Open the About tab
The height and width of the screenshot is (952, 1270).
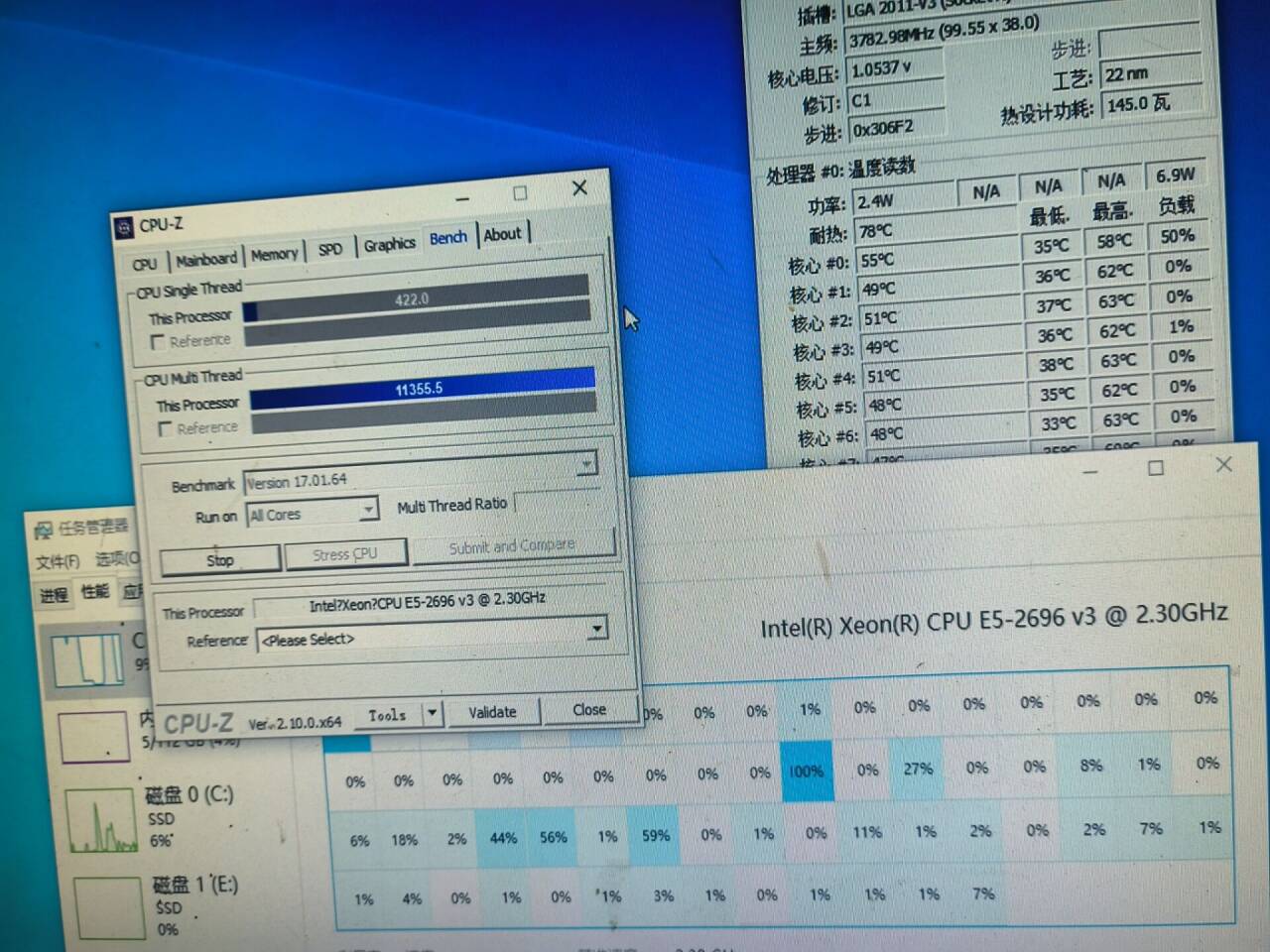502,234
